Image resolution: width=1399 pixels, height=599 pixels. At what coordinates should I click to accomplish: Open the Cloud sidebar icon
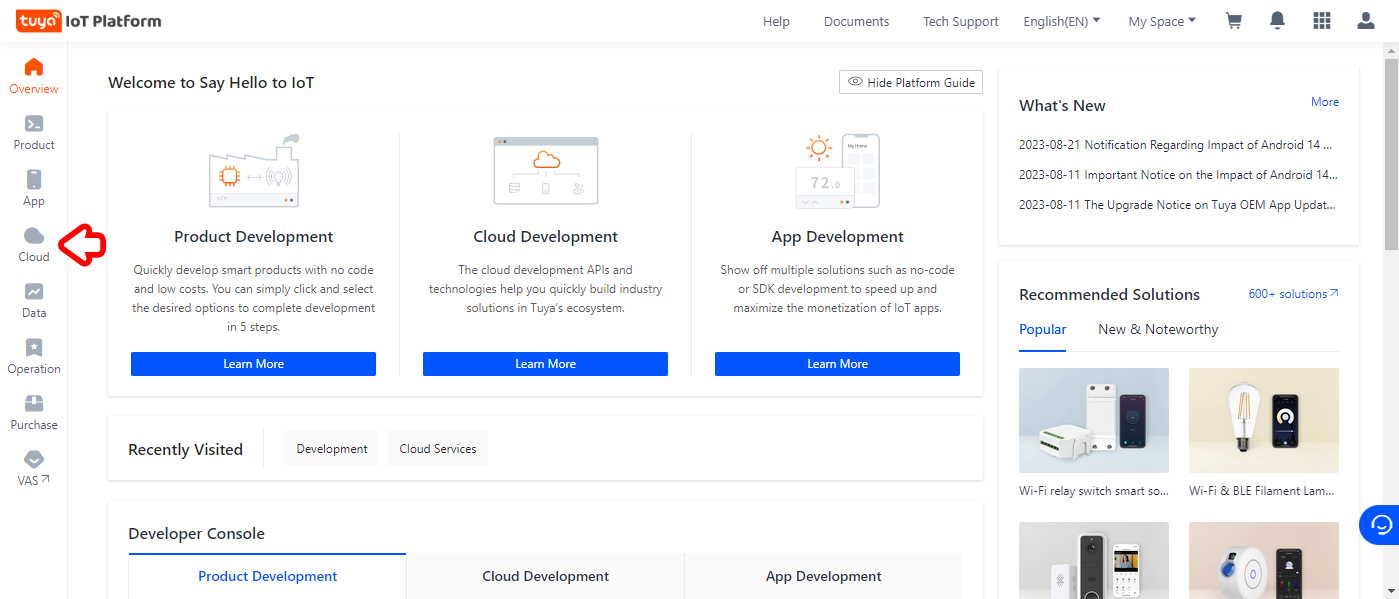[34, 236]
